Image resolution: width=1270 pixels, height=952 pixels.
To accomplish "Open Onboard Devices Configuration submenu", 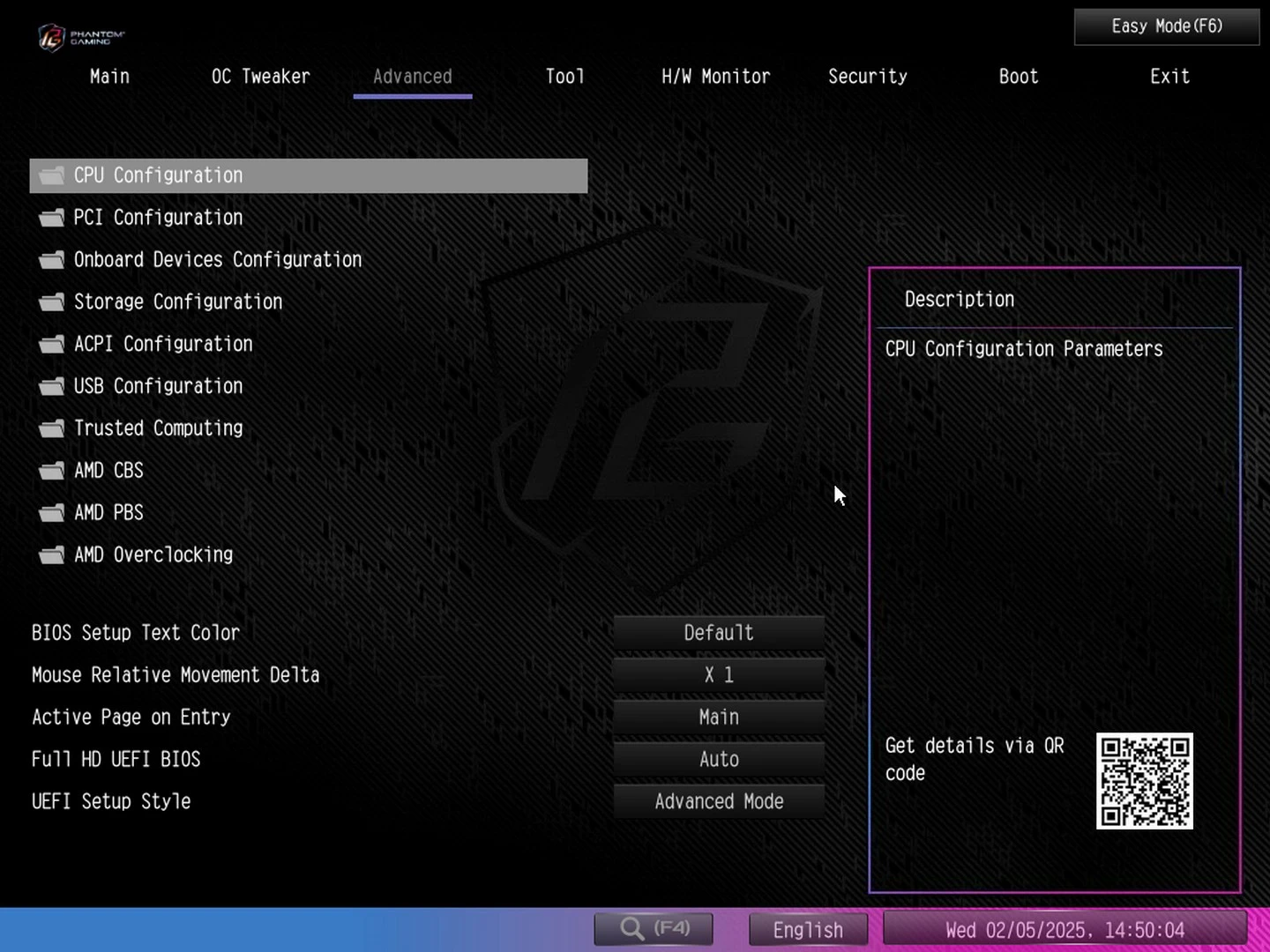I will [217, 260].
